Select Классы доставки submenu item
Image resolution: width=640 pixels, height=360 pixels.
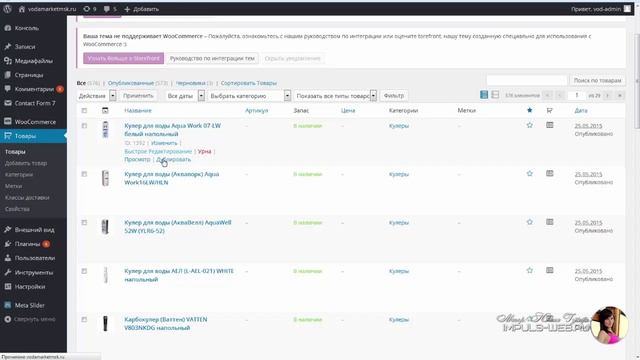27,198
